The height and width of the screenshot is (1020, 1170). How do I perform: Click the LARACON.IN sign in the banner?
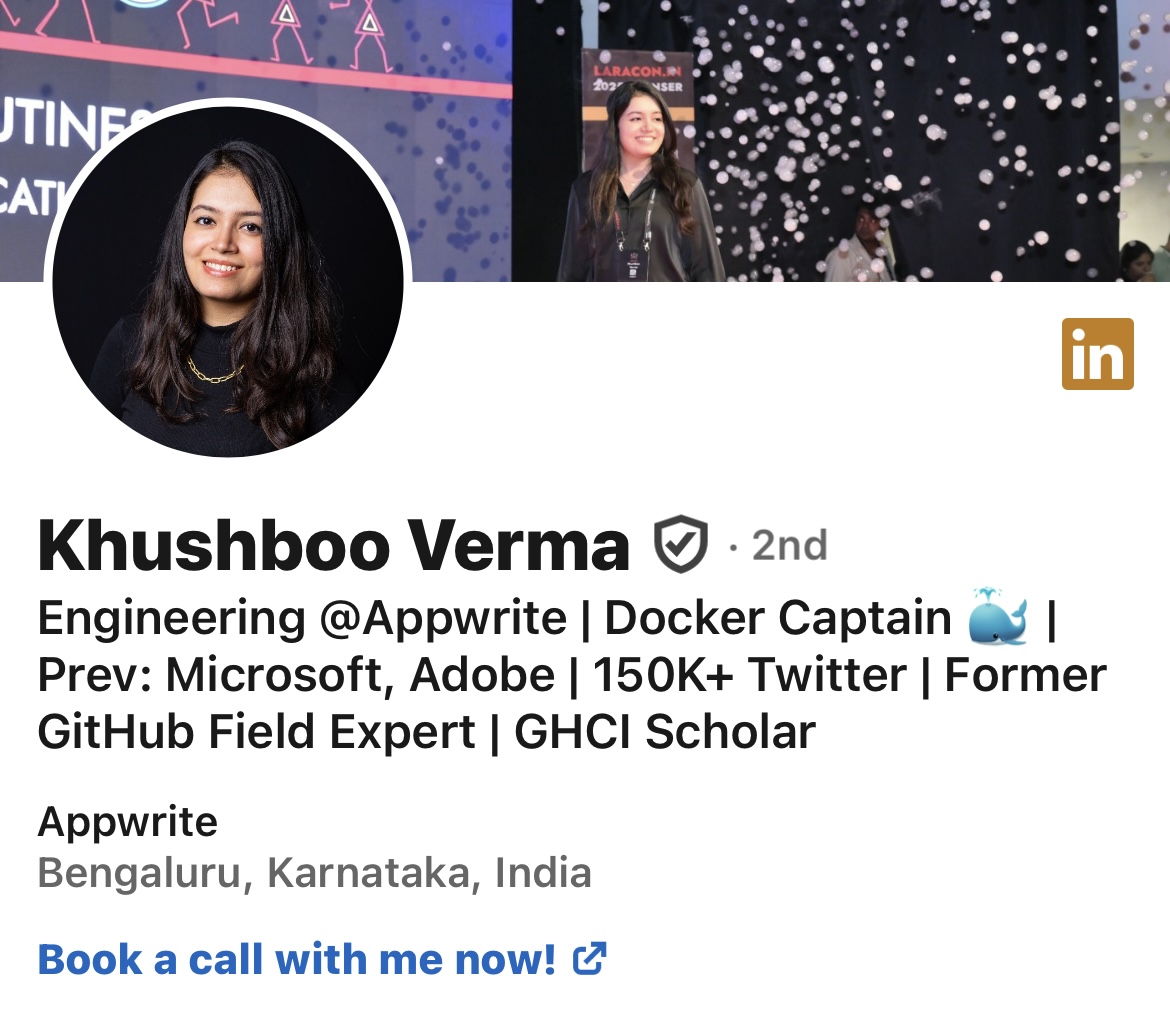[638, 78]
